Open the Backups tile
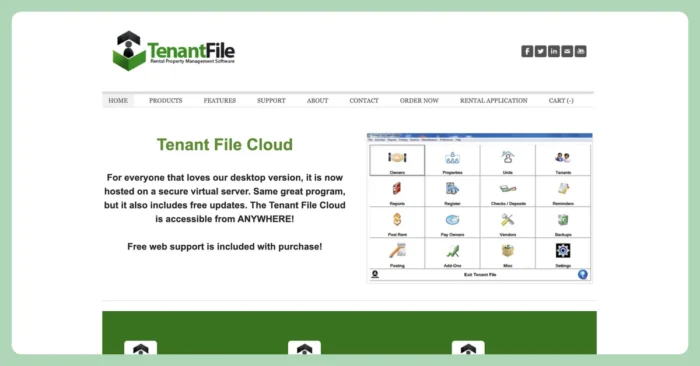 coord(563,222)
